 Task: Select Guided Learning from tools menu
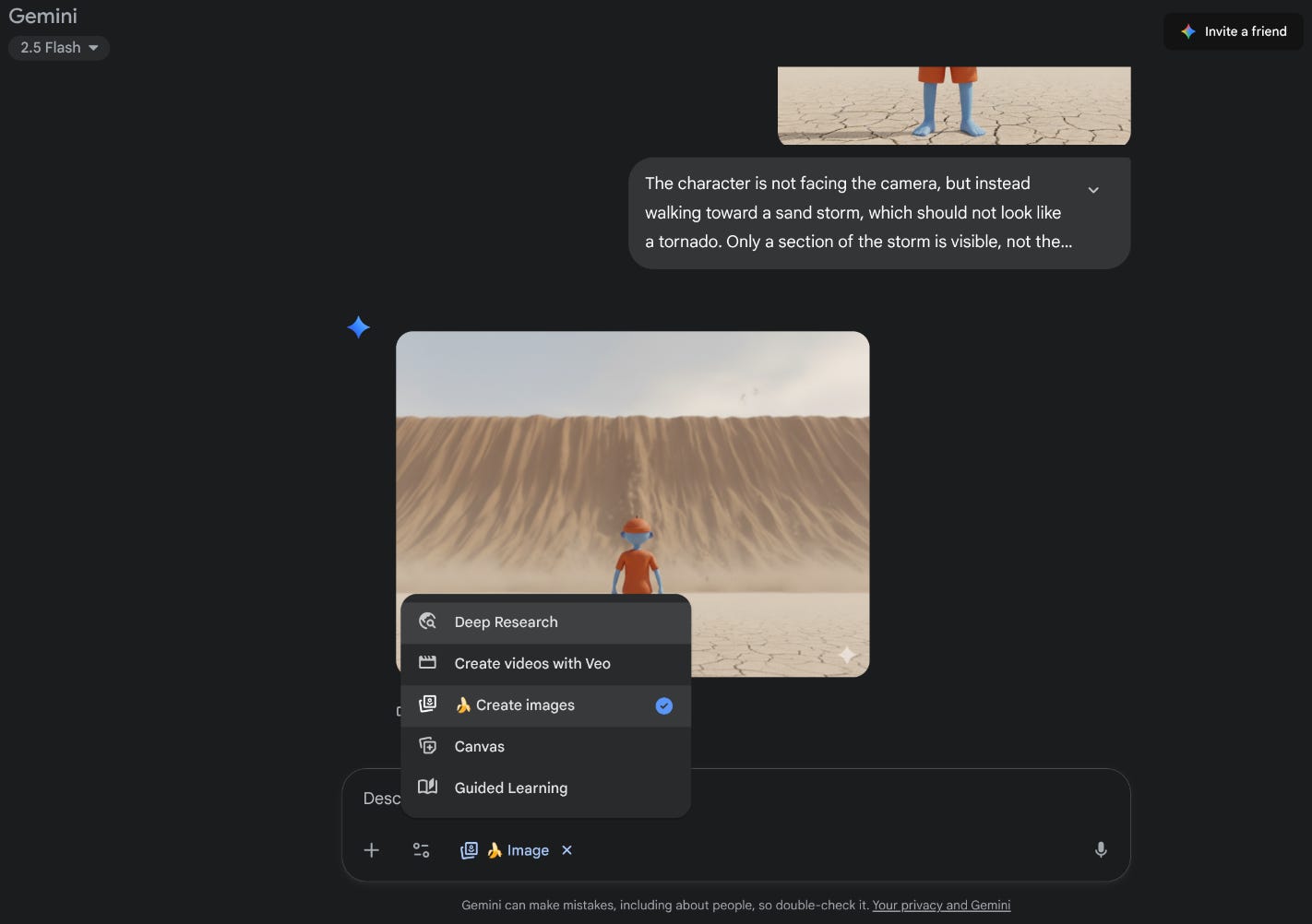[546, 788]
